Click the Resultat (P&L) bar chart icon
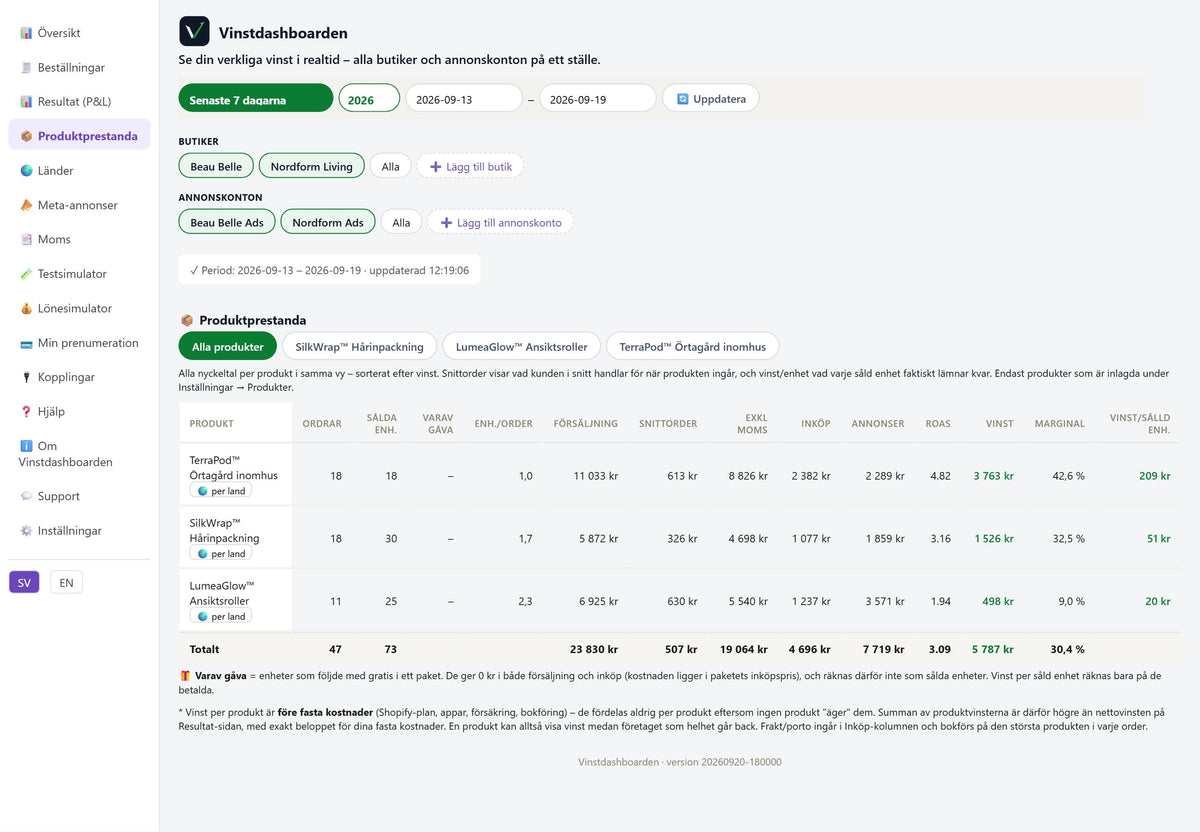Image resolution: width=1200 pixels, height=832 pixels. (x=26, y=102)
